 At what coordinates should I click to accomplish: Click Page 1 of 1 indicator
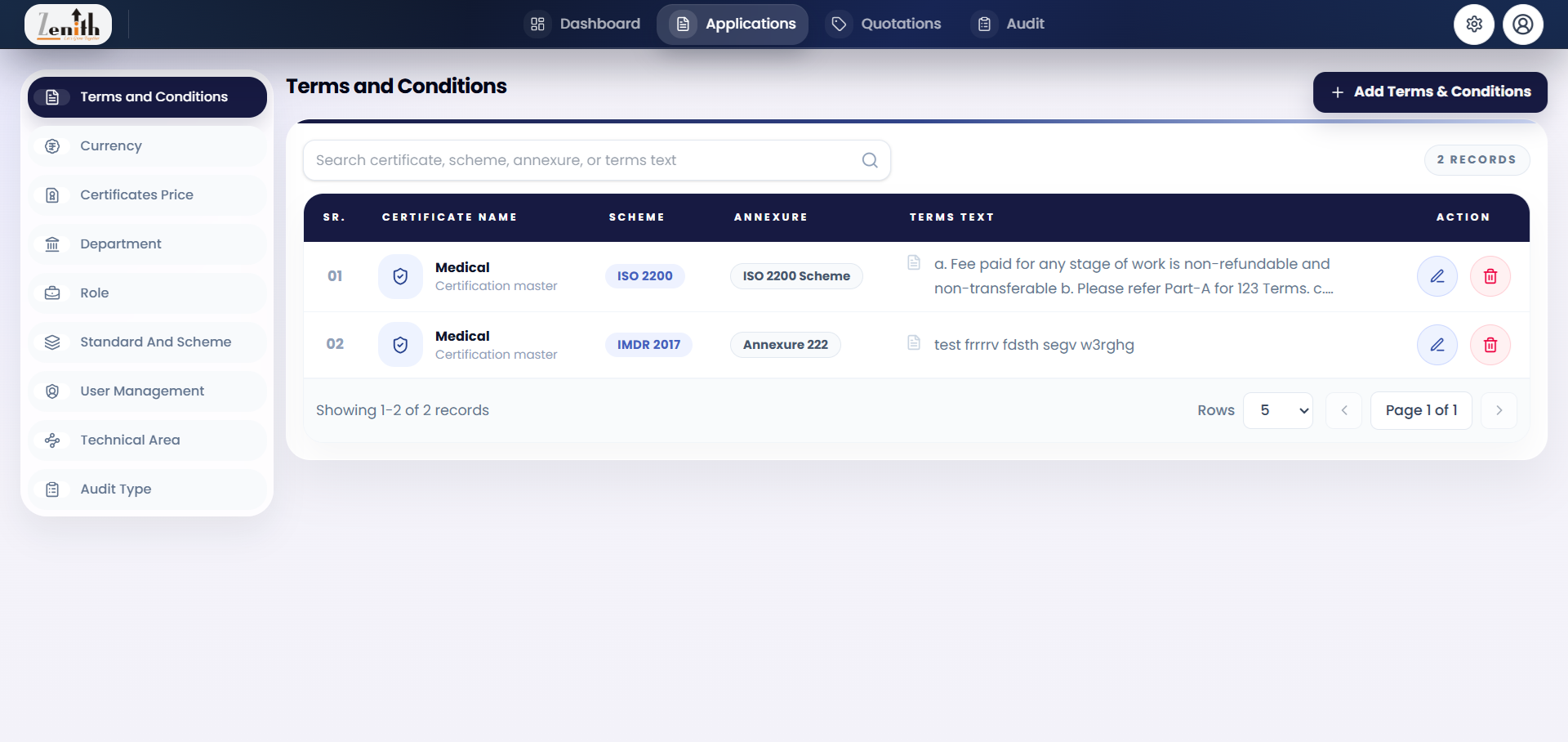click(x=1421, y=410)
